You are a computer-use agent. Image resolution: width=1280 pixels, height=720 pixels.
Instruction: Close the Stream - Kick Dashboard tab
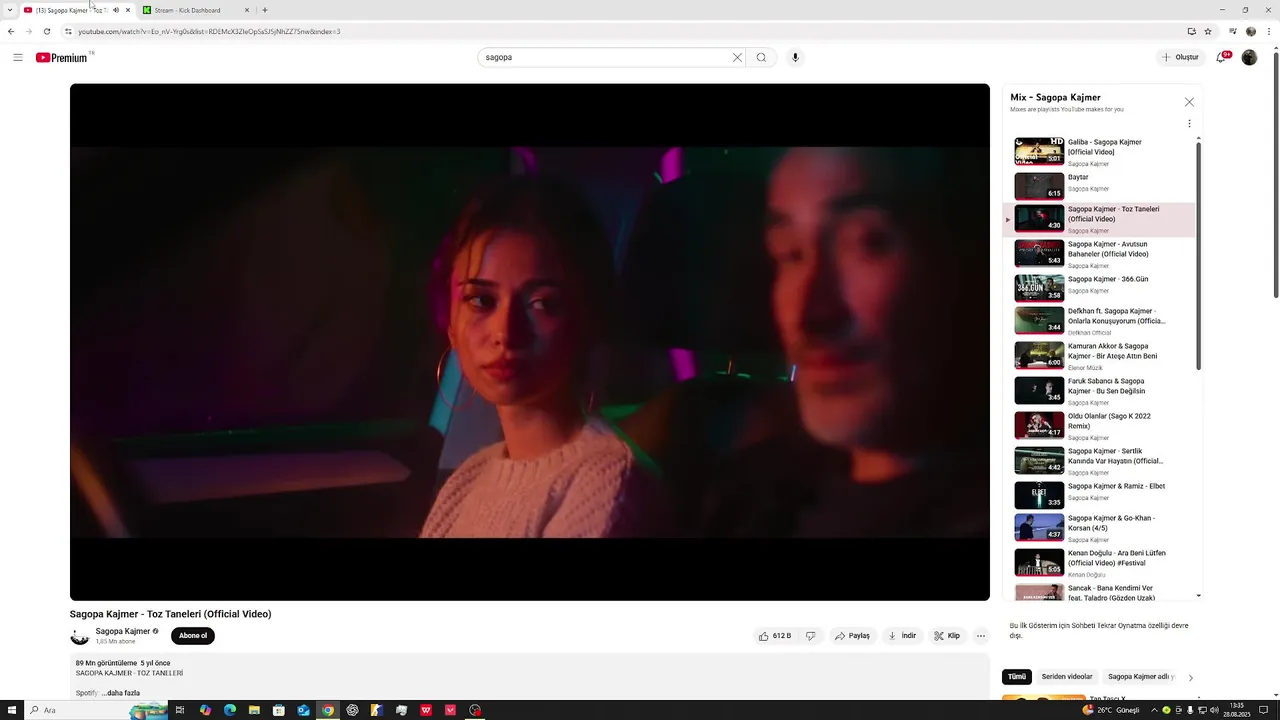(247, 10)
